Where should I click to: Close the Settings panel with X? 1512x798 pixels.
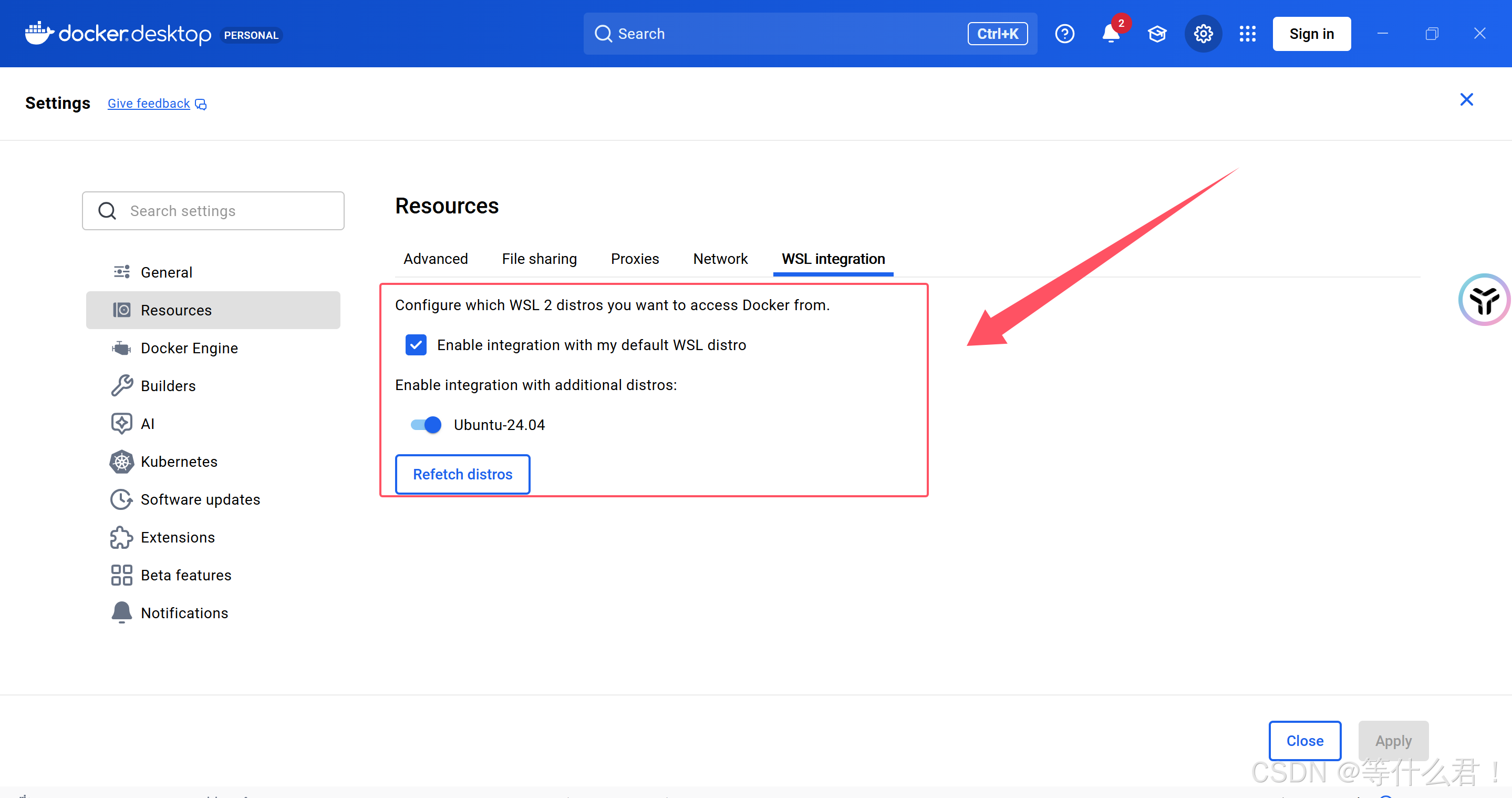1466,100
